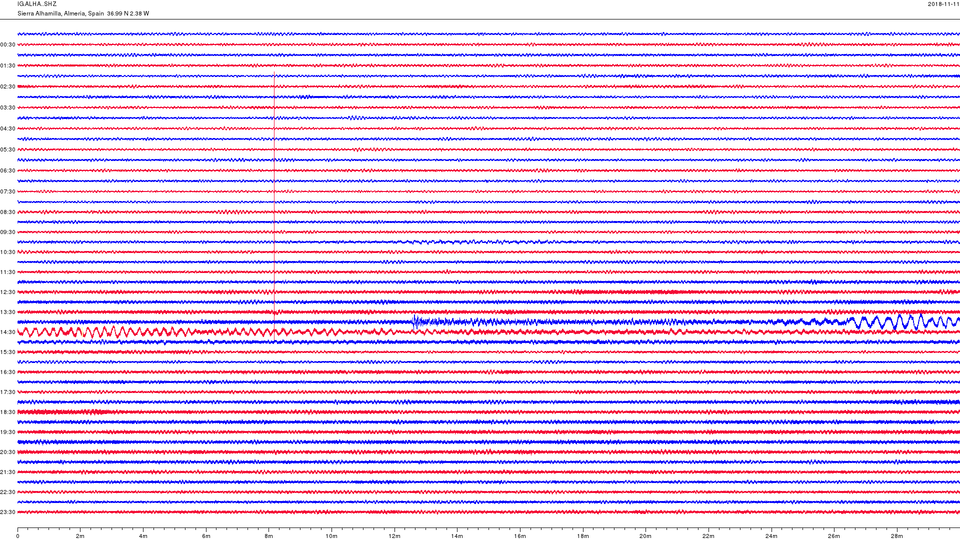Click the 10m axis tick label
The height and width of the screenshot is (540, 960).
[x=331, y=536]
